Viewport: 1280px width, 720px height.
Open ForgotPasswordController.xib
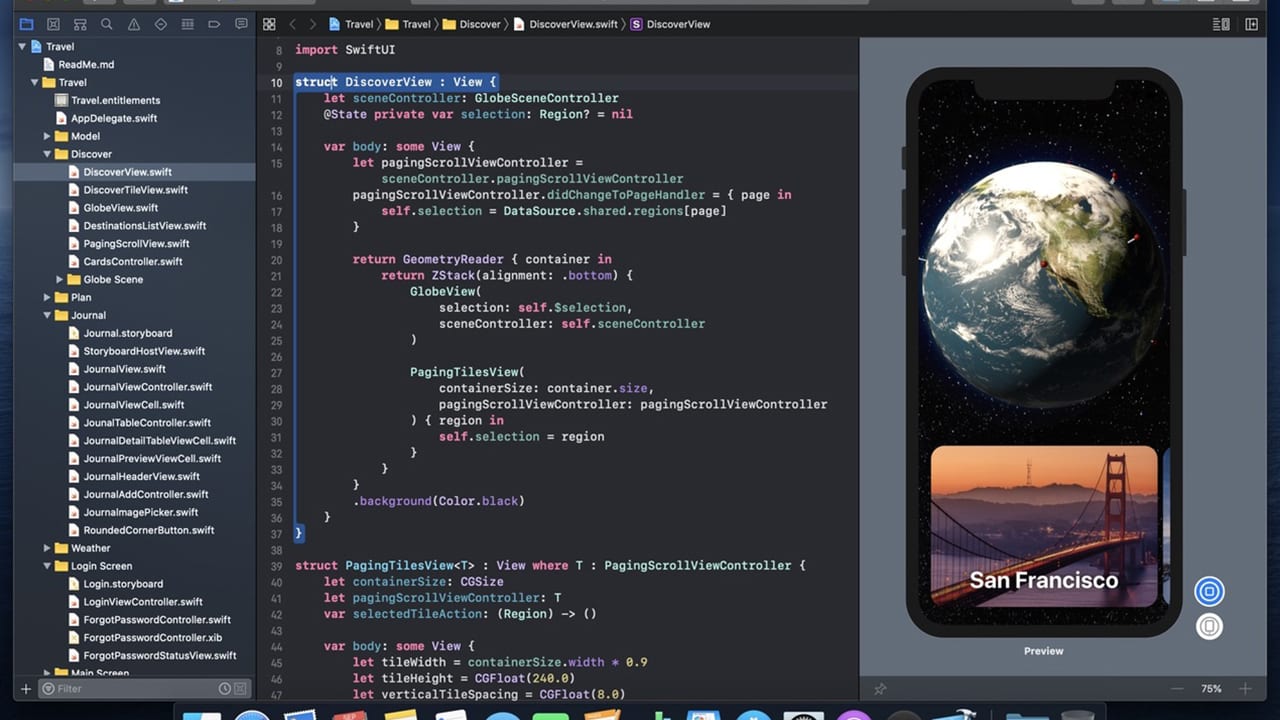[x=152, y=638]
